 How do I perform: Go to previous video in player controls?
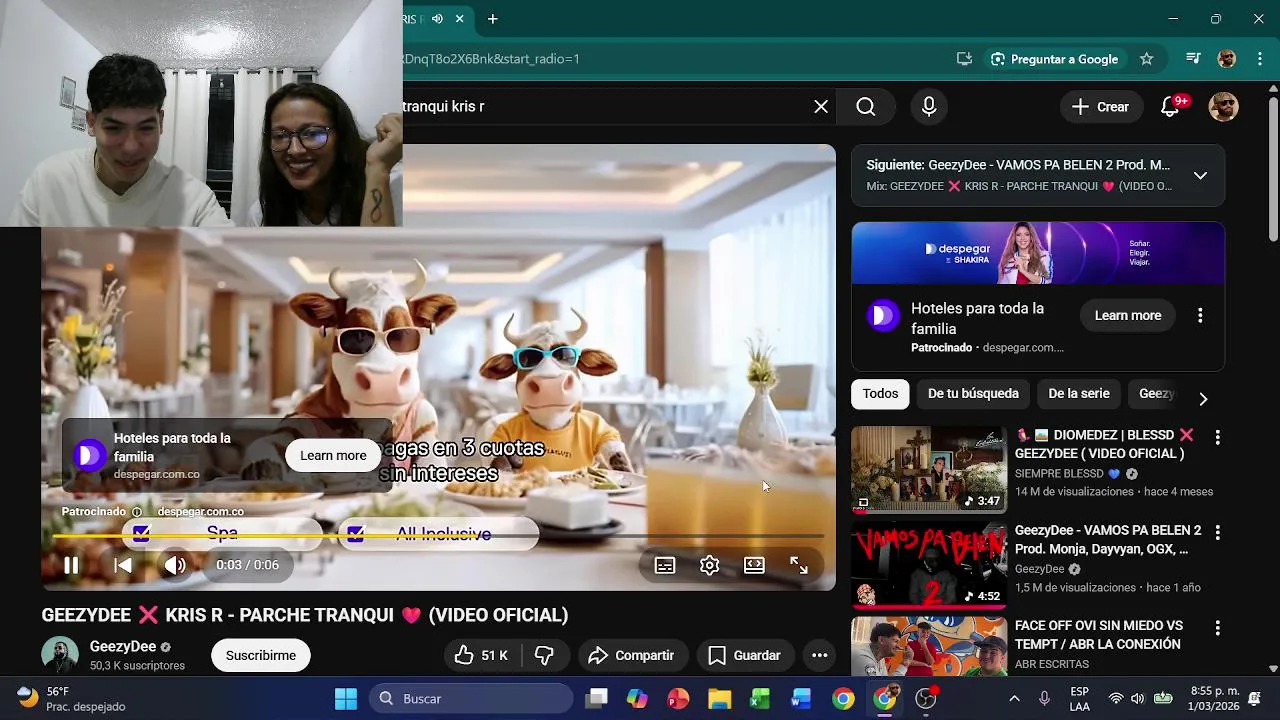click(x=123, y=565)
